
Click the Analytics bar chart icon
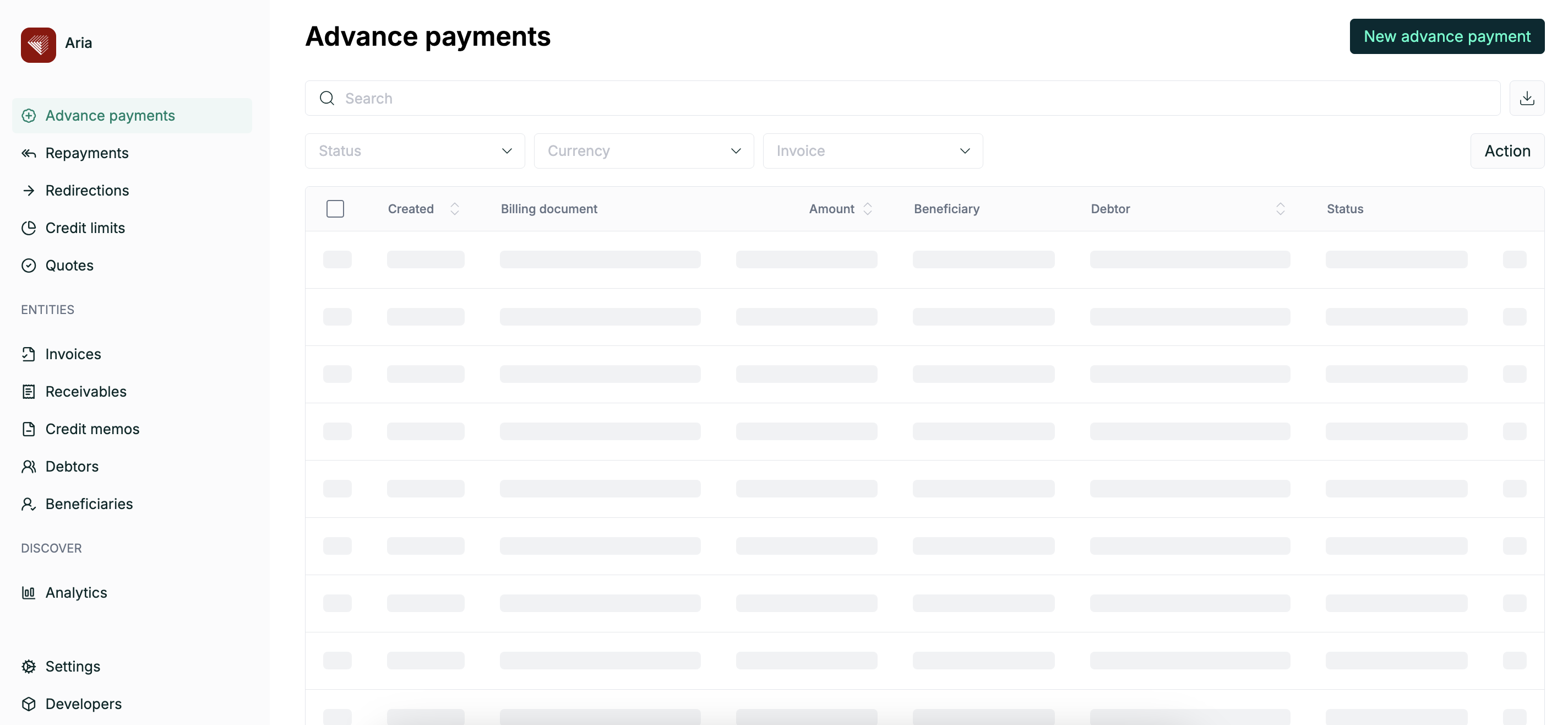click(x=29, y=593)
